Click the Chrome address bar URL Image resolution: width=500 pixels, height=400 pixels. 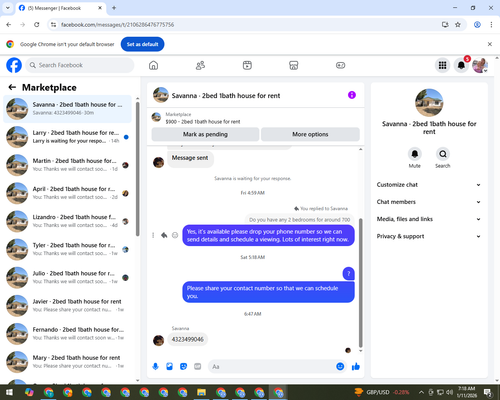(x=117, y=25)
